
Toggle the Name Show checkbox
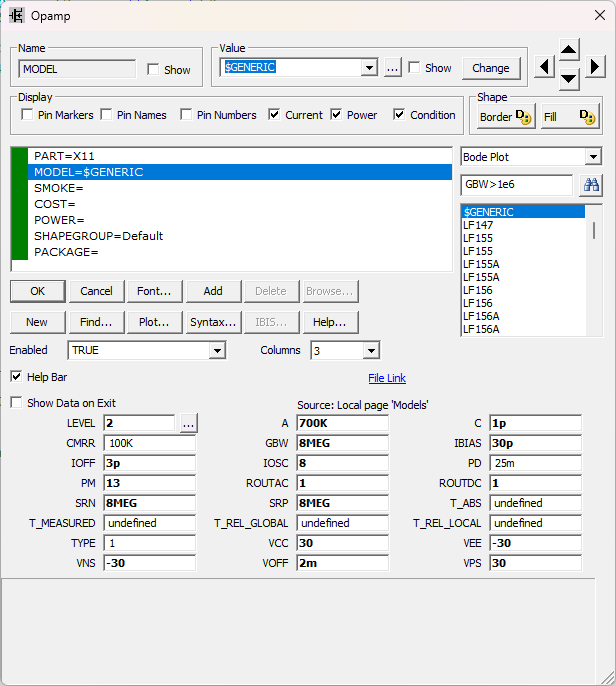[153, 70]
